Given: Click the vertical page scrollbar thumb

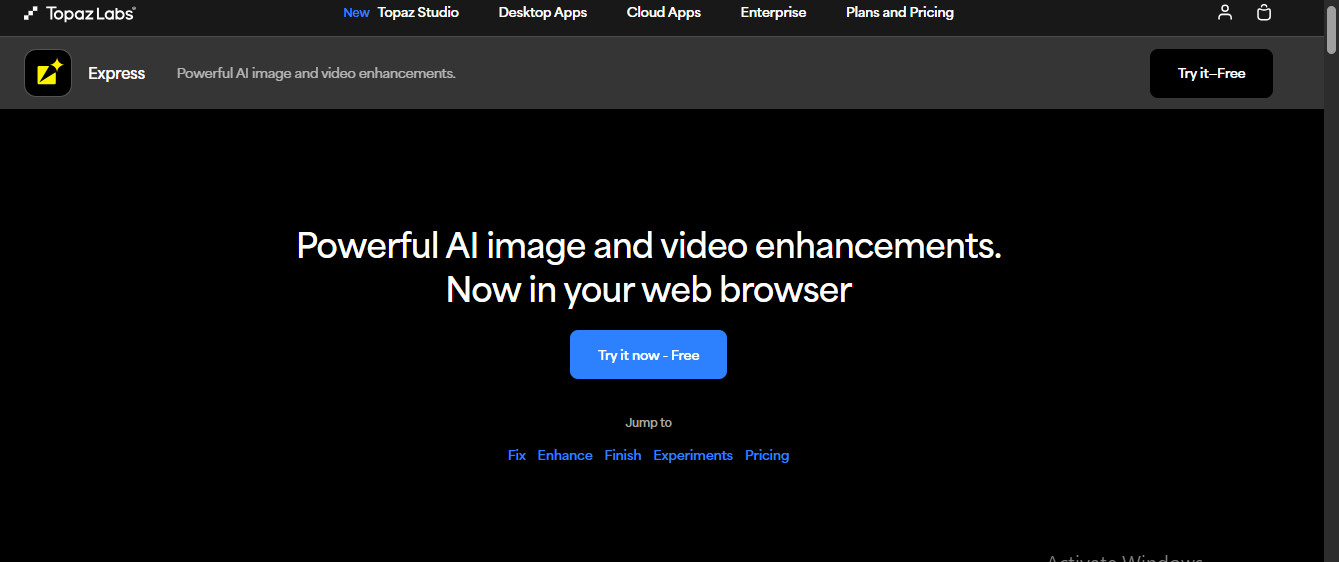Looking at the screenshot, I should point(1331,32).
